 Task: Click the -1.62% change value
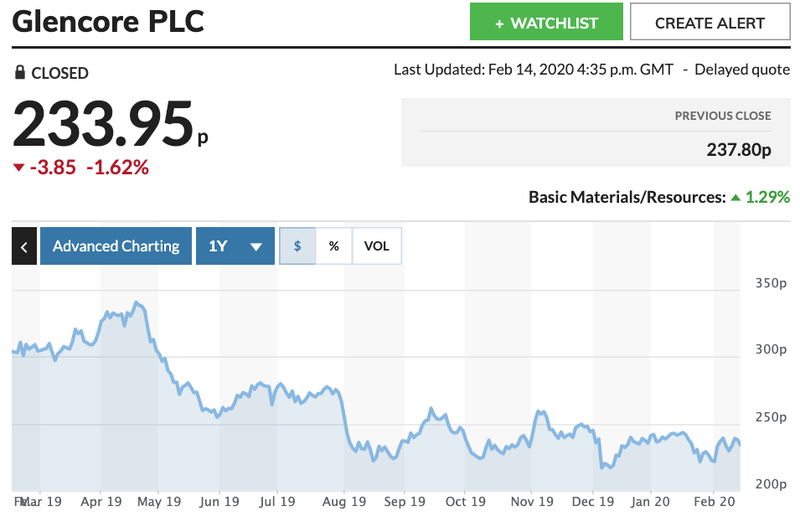pyautogui.click(x=117, y=167)
